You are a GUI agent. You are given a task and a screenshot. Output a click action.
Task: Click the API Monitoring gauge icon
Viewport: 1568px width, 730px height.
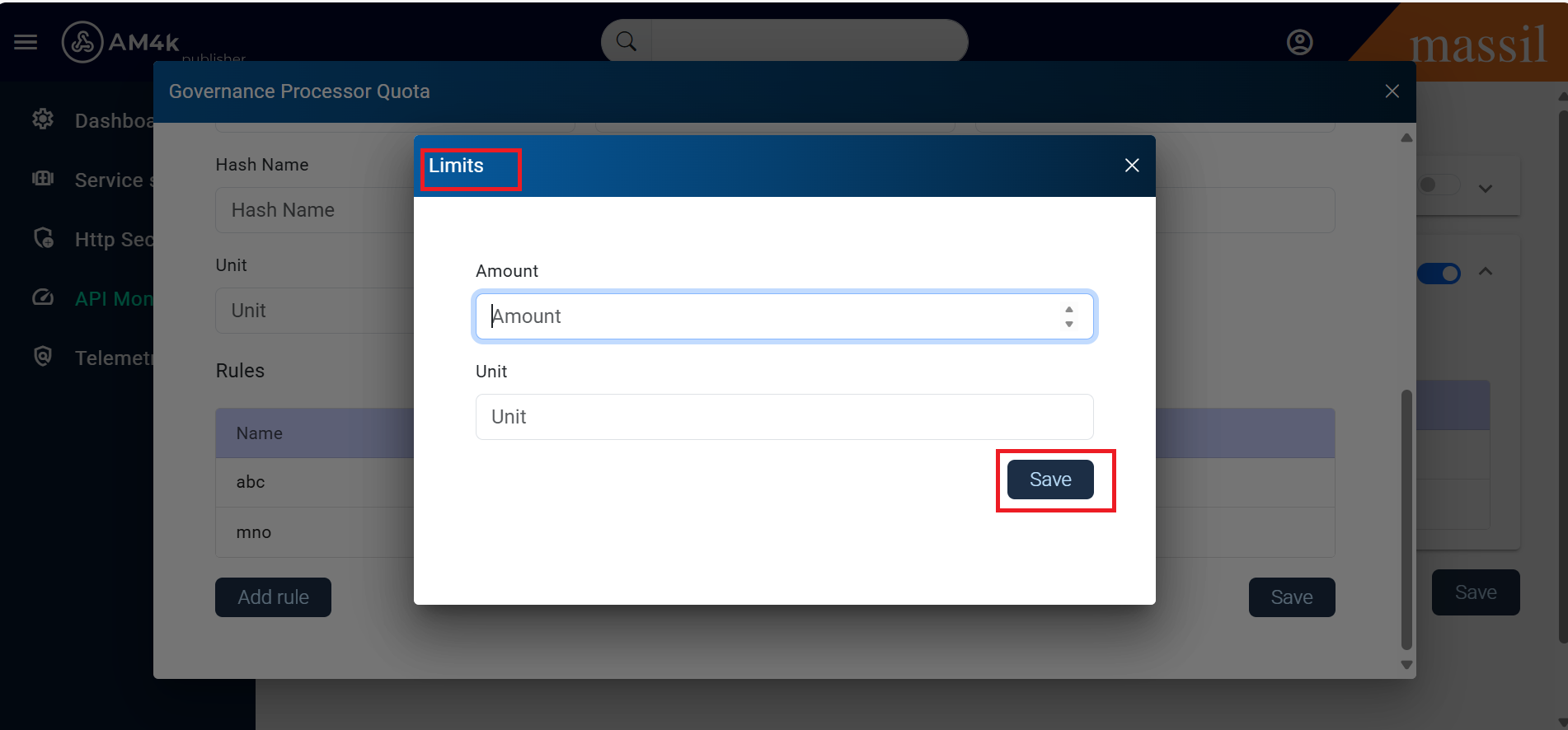(43, 297)
